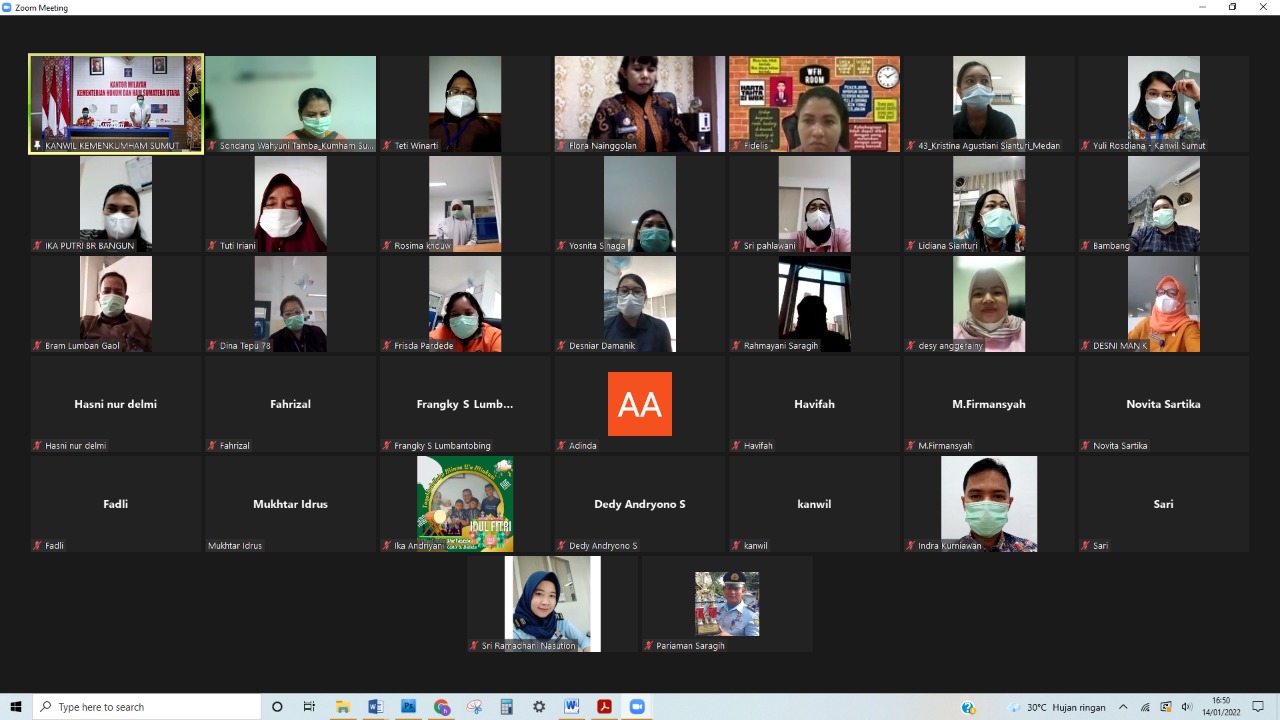Click the Cortana circle icon
The height and width of the screenshot is (720, 1280).
tap(277, 707)
